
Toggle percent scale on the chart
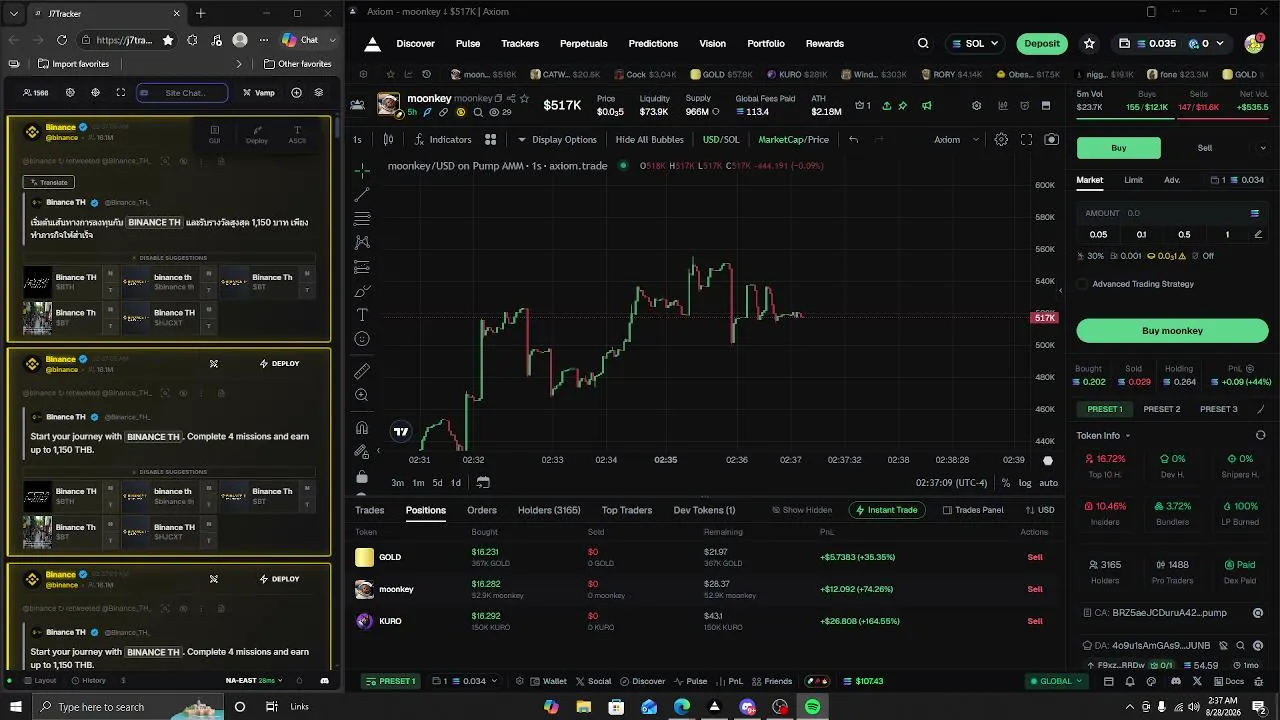point(1005,483)
